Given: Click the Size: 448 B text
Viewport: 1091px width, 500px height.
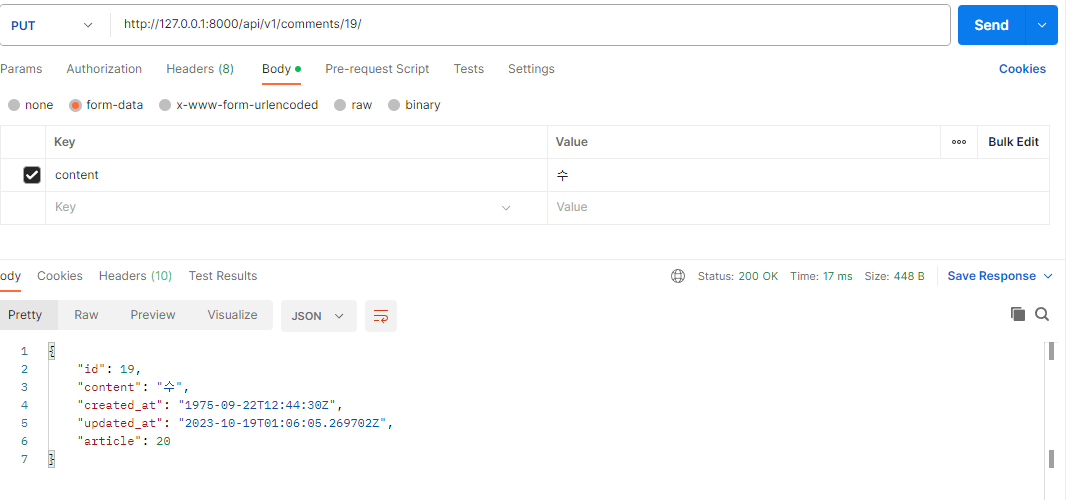Looking at the screenshot, I should 894,276.
